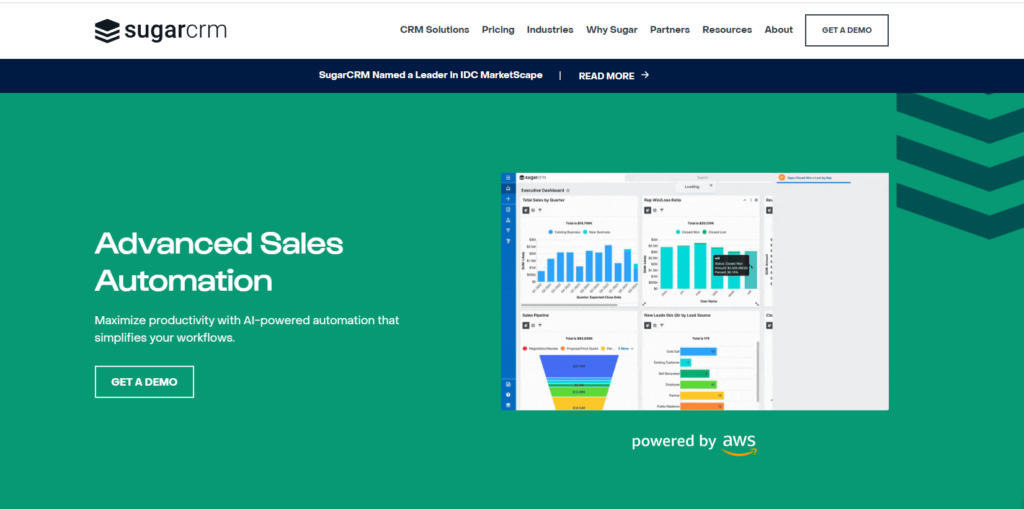This screenshot has height=509, width=1024.
Task: Click the home icon in the dashboard sidebar
Action: (x=508, y=188)
